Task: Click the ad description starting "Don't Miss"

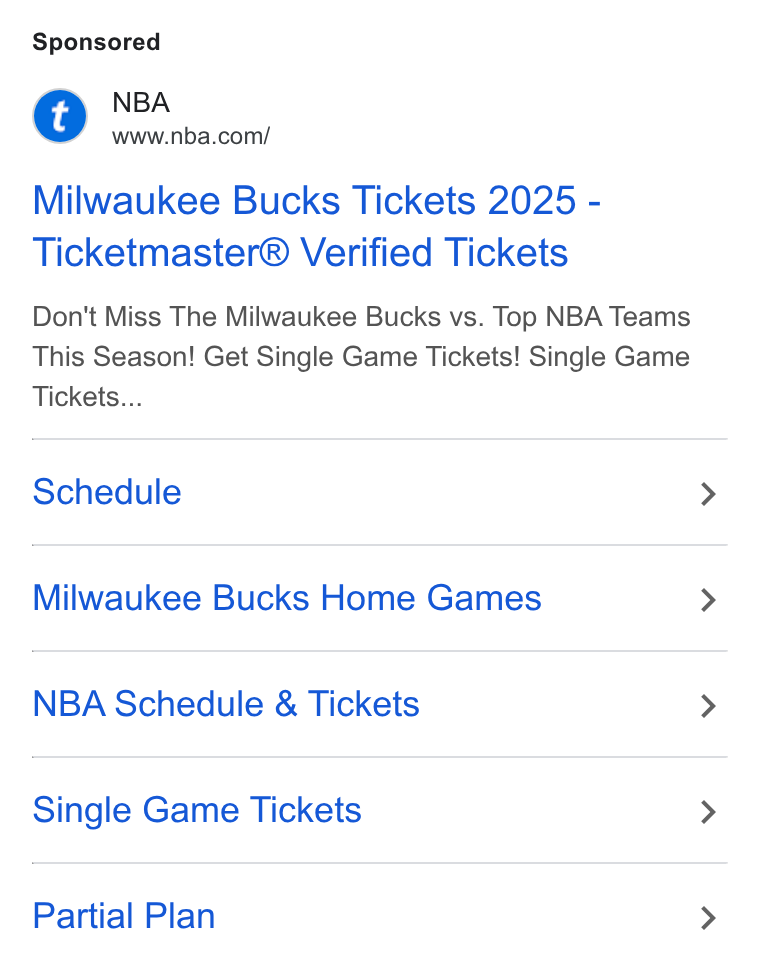Action: click(x=361, y=357)
